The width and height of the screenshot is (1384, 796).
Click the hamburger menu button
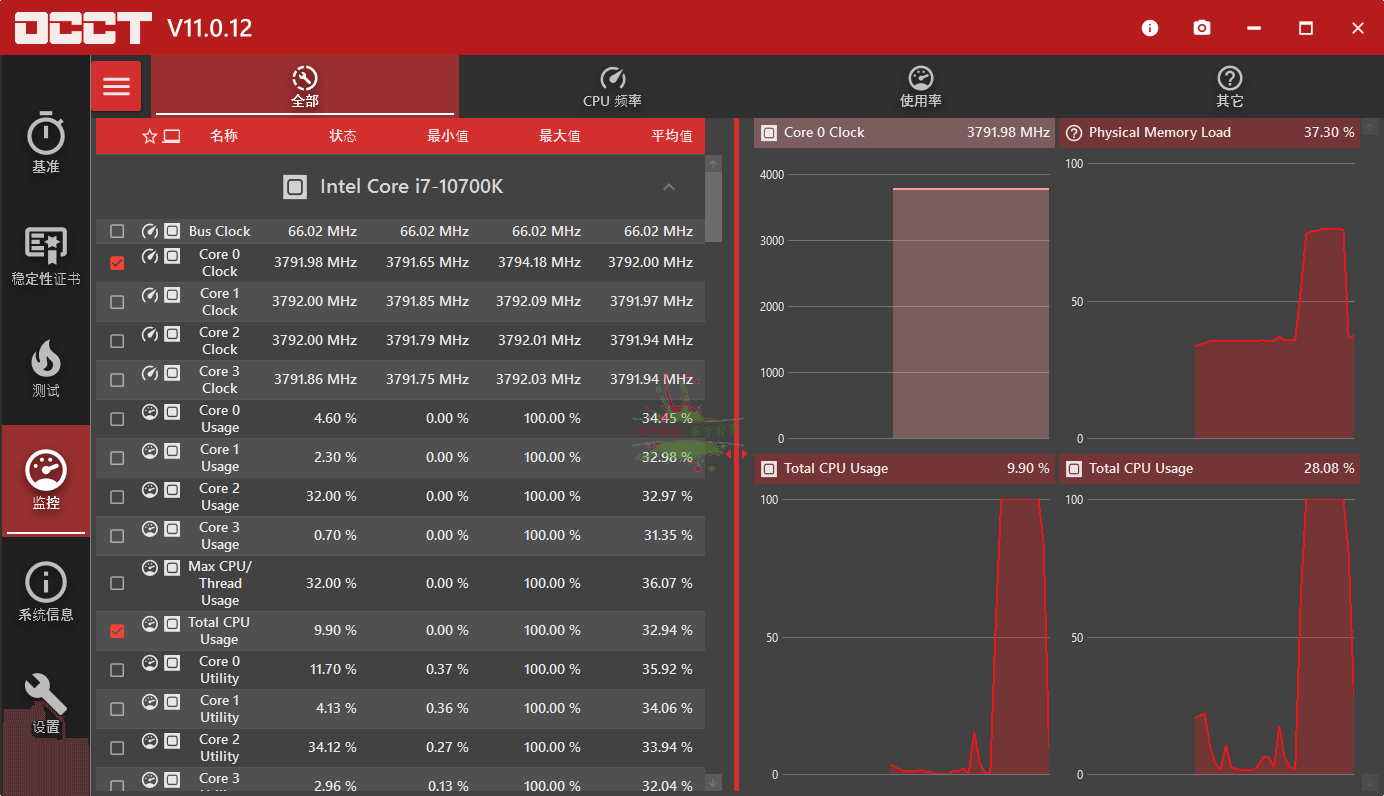click(116, 86)
